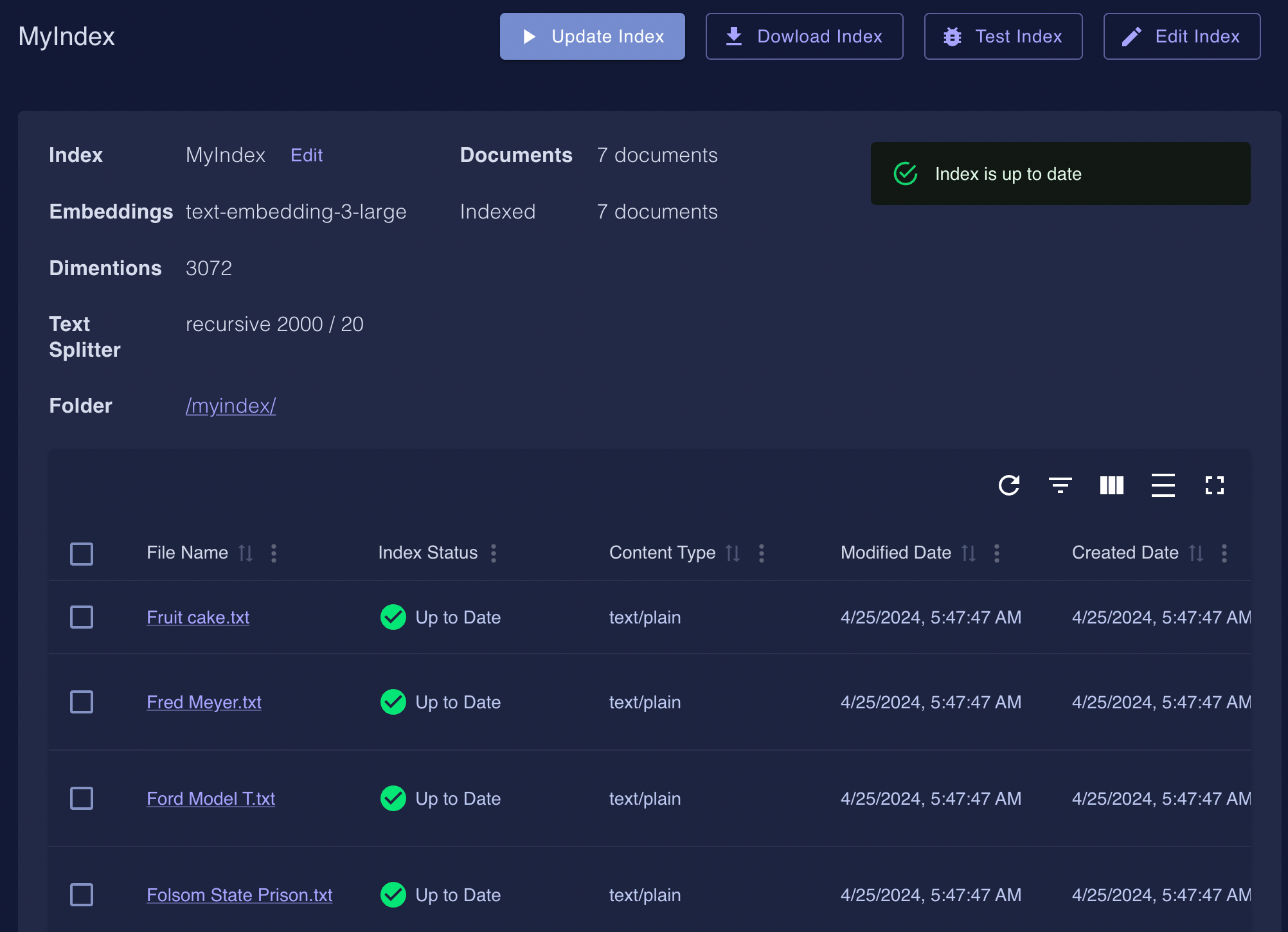Open the Fred Meyer.txt file link
Screen dimensions: 1288x932
(x=204, y=702)
